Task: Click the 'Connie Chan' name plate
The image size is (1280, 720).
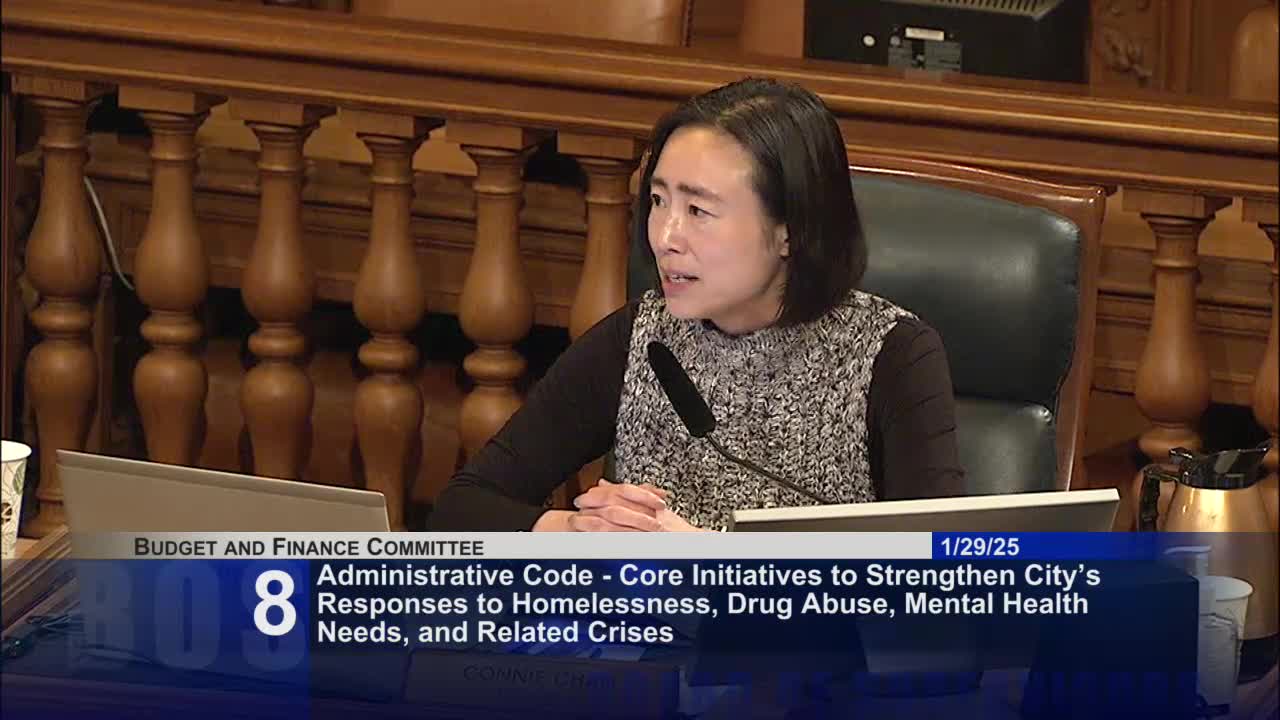Action: [x=540, y=677]
